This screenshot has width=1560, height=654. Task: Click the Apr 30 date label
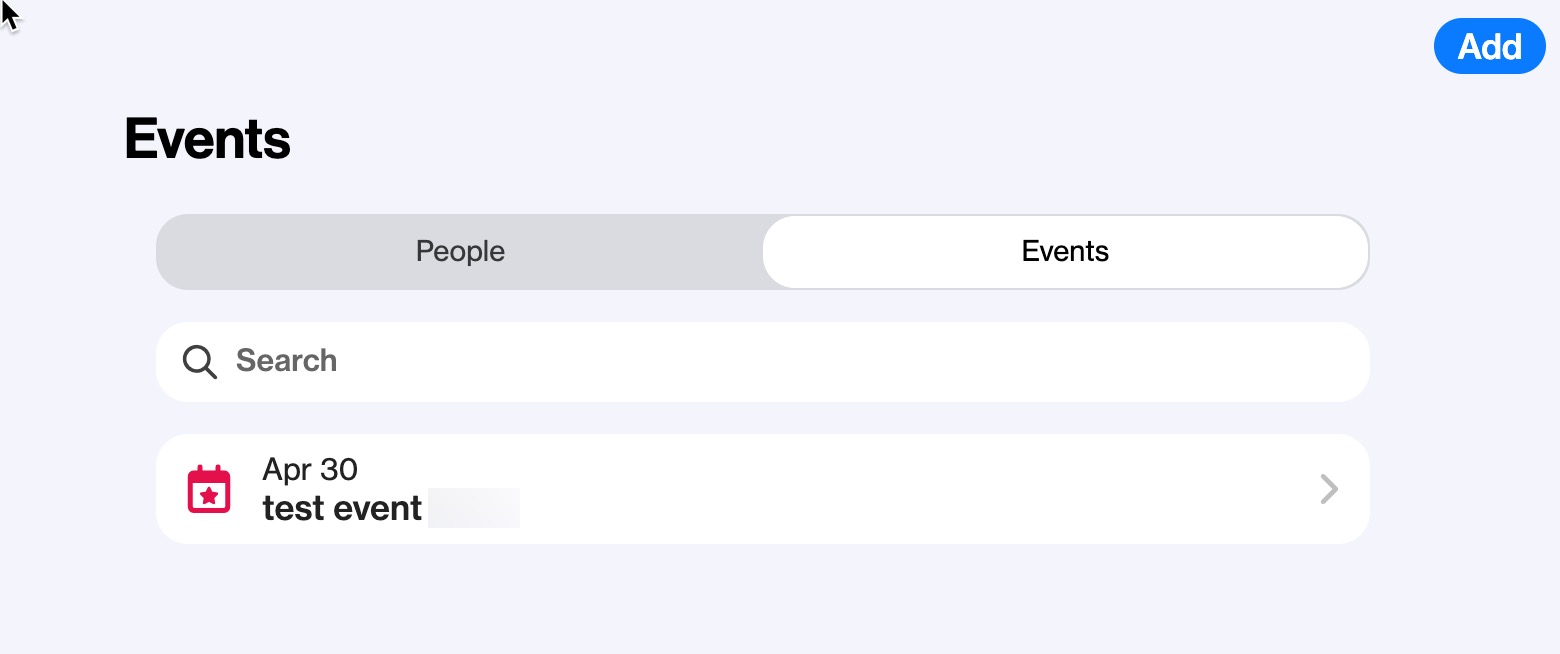[x=310, y=469]
